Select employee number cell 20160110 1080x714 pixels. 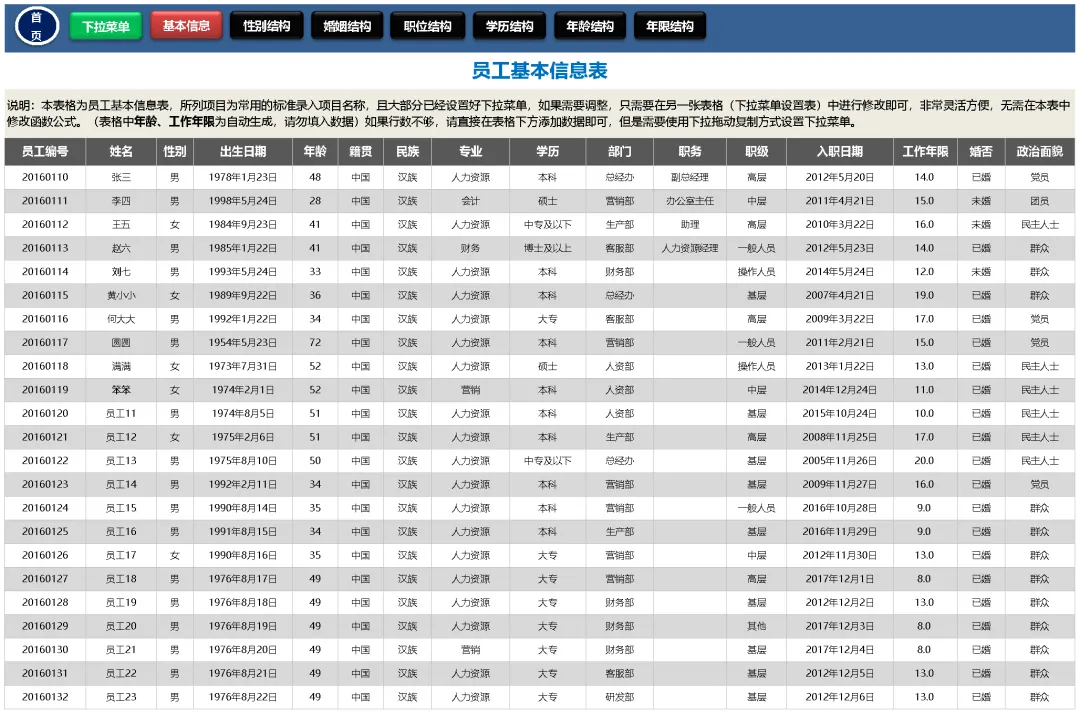45,178
